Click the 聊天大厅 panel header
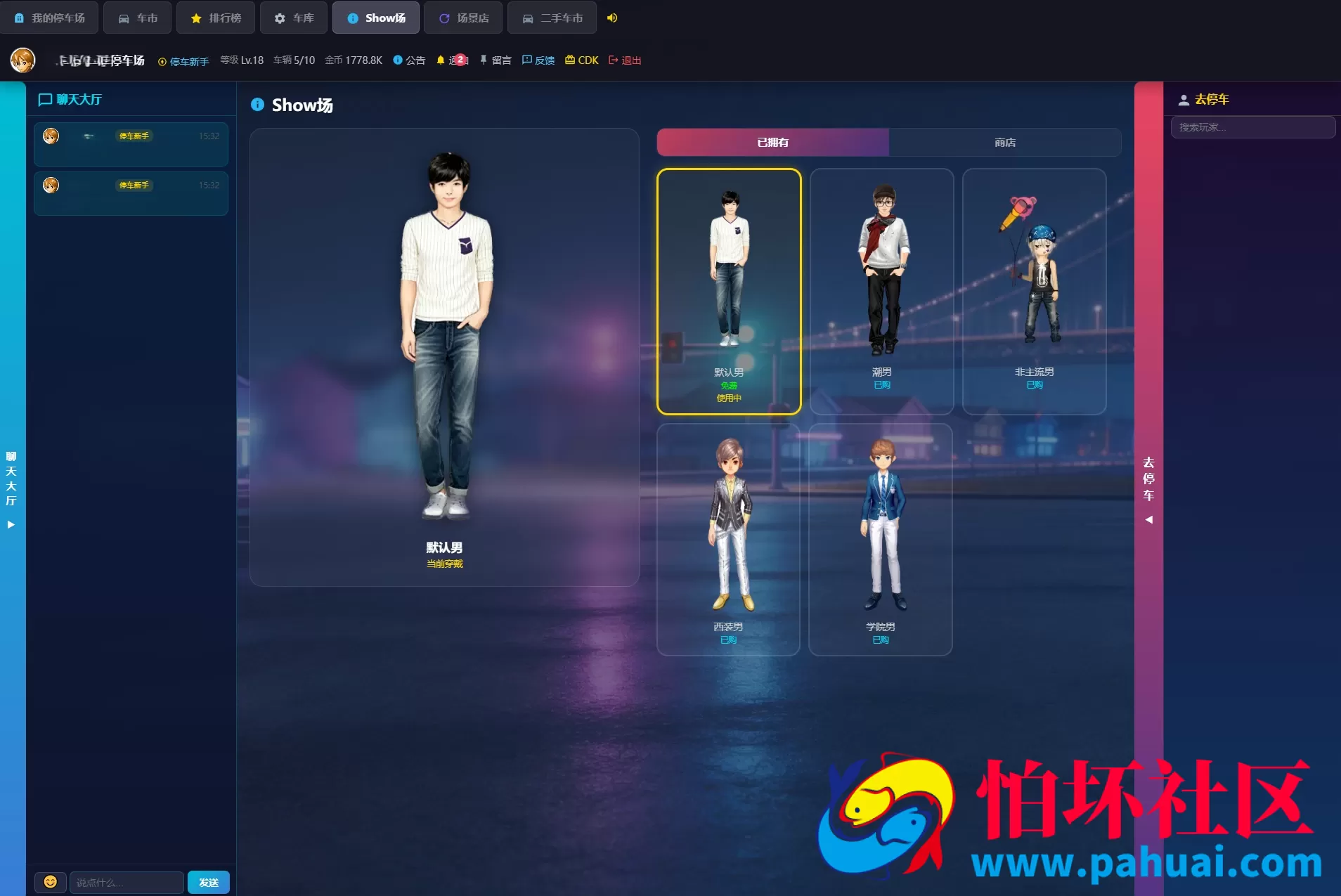 (x=70, y=99)
